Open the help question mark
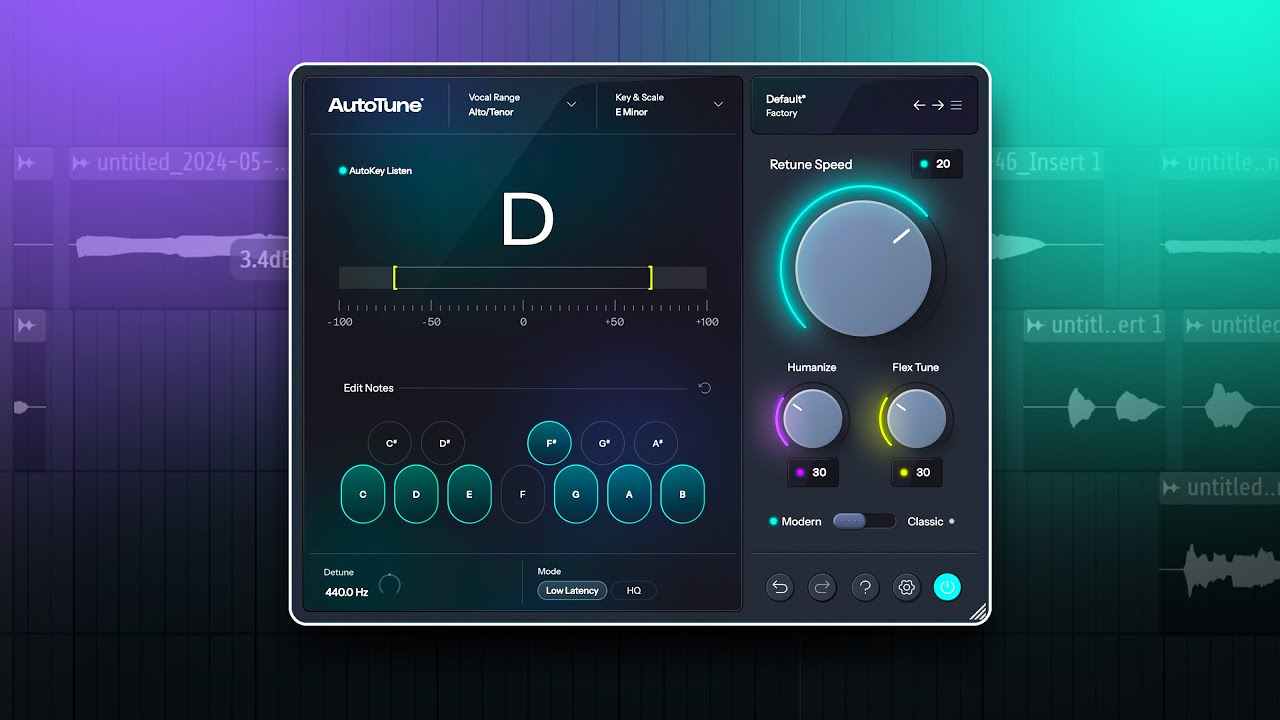The height and width of the screenshot is (720, 1280). coord(864,588)
